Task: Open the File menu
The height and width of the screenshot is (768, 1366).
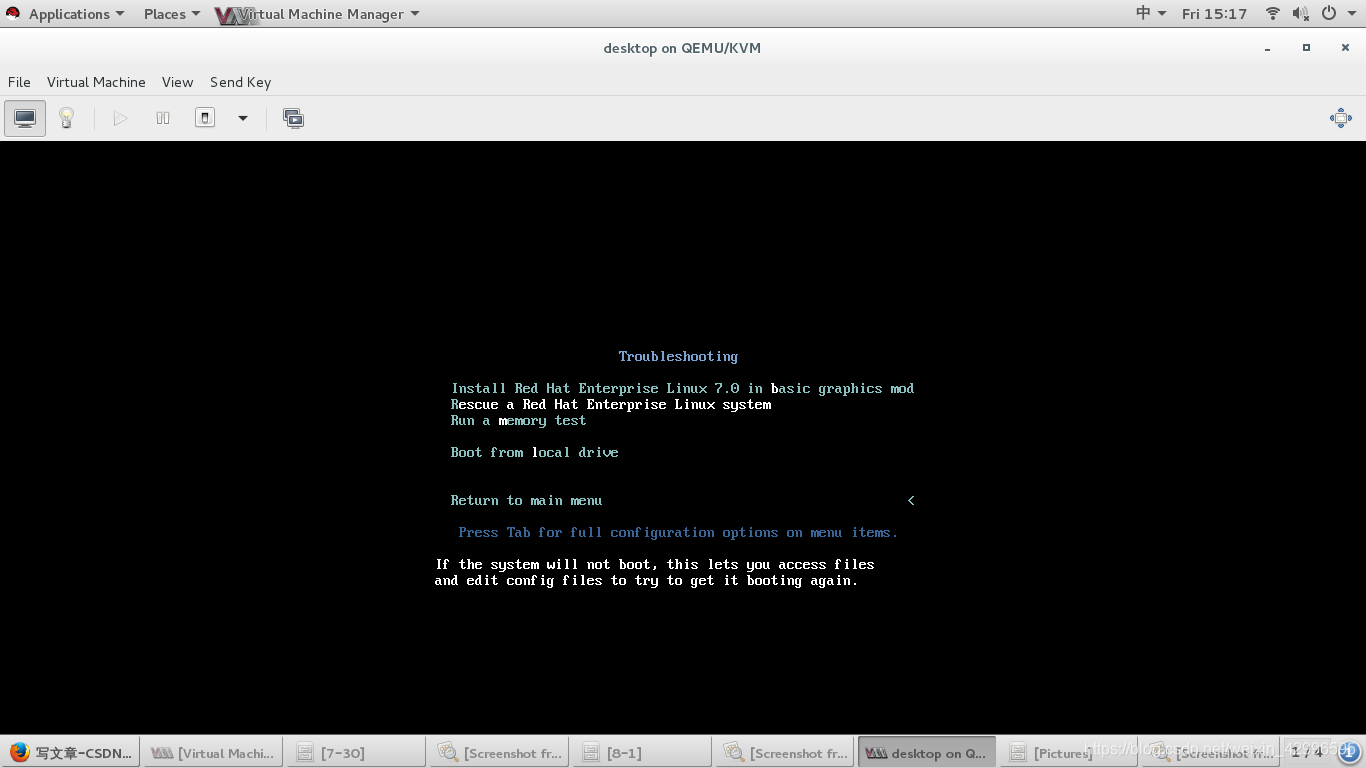Action: (x=19, y=82)
